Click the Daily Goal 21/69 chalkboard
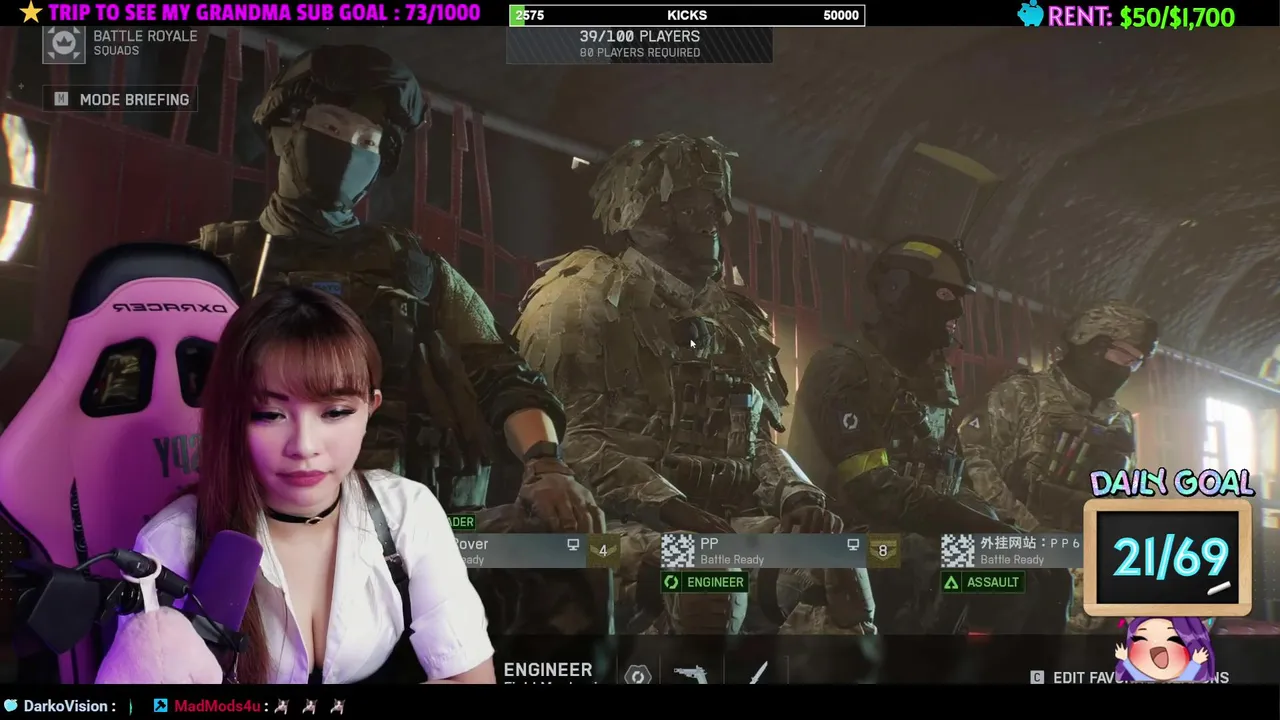The height and width of the screenshot is (720, 1280). click(x=1168, y=558)
